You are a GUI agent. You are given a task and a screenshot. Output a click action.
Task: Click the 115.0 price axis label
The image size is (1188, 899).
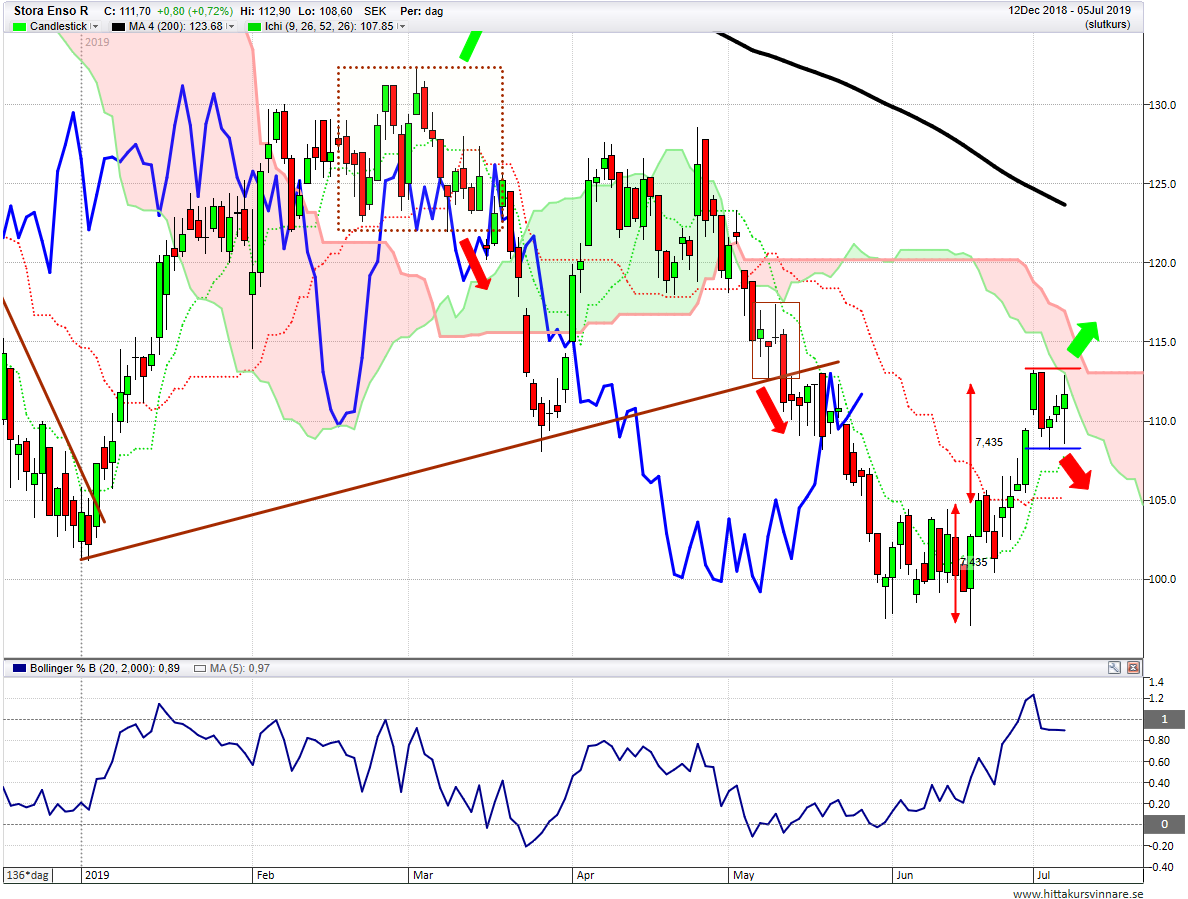point(1162,342)
